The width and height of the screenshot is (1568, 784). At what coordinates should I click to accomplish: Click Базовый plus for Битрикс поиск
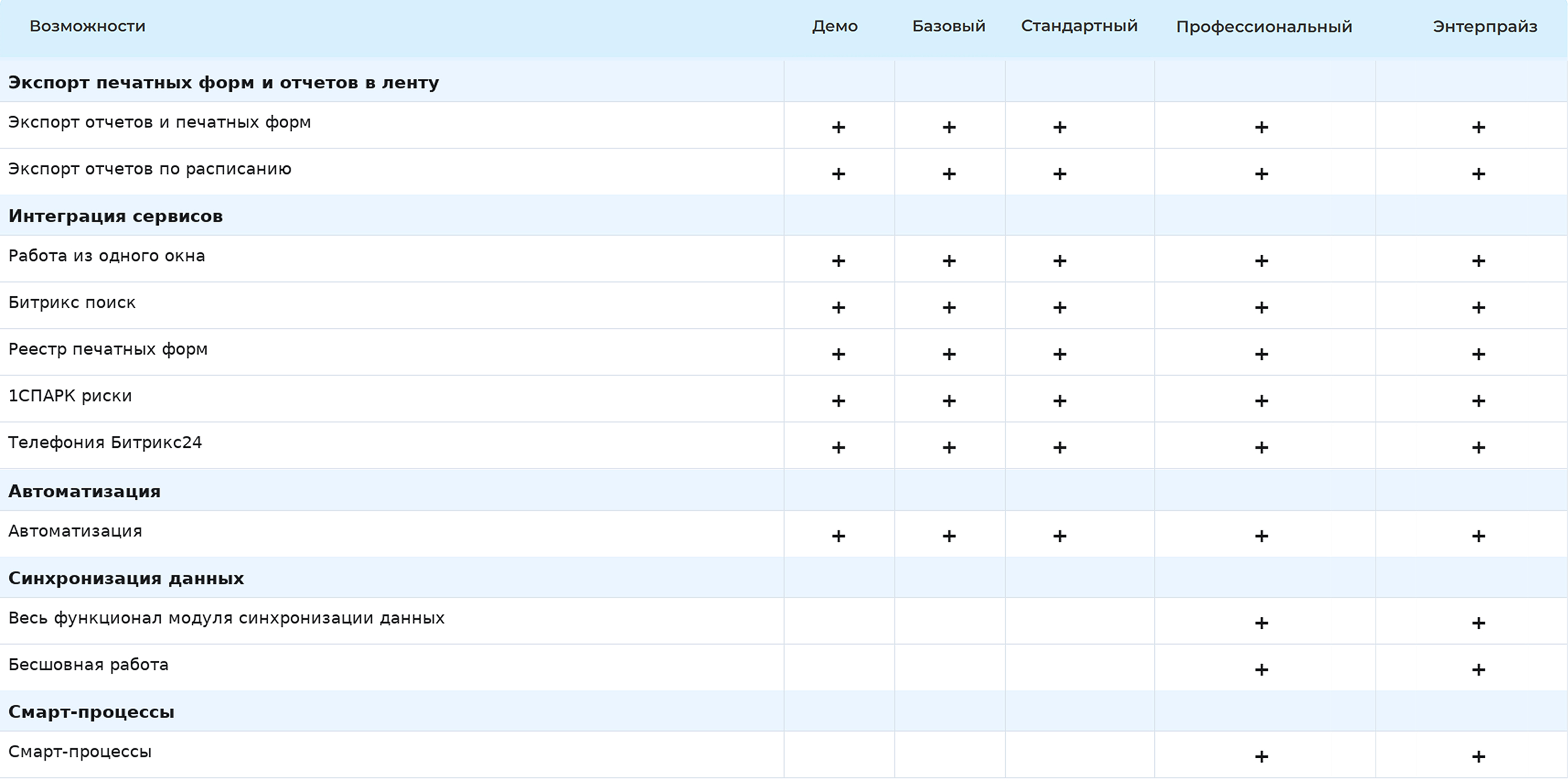pyautogui.click(x=949, y=307)
